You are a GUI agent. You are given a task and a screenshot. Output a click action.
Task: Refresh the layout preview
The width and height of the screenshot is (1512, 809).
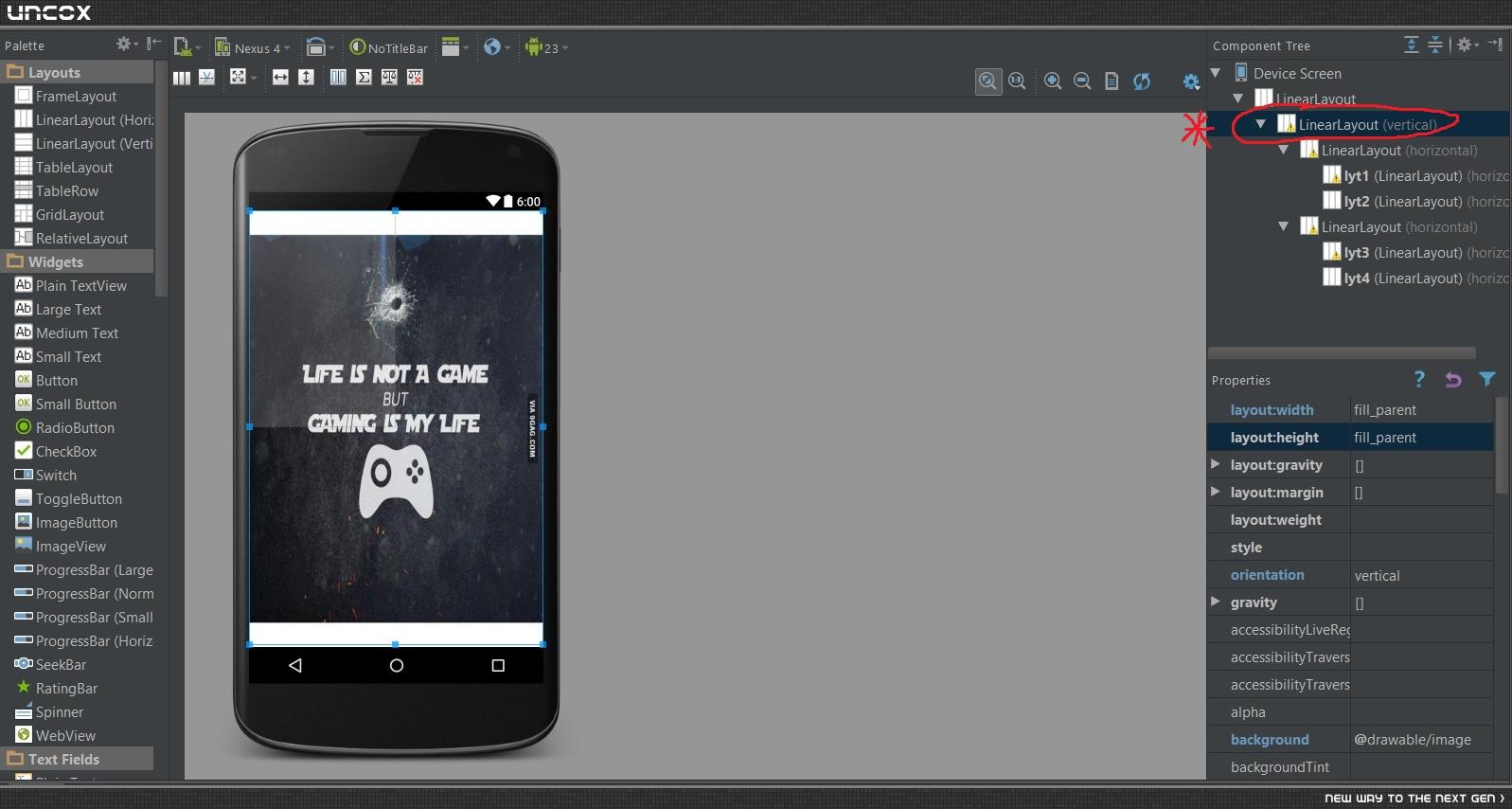(1142, 81)
